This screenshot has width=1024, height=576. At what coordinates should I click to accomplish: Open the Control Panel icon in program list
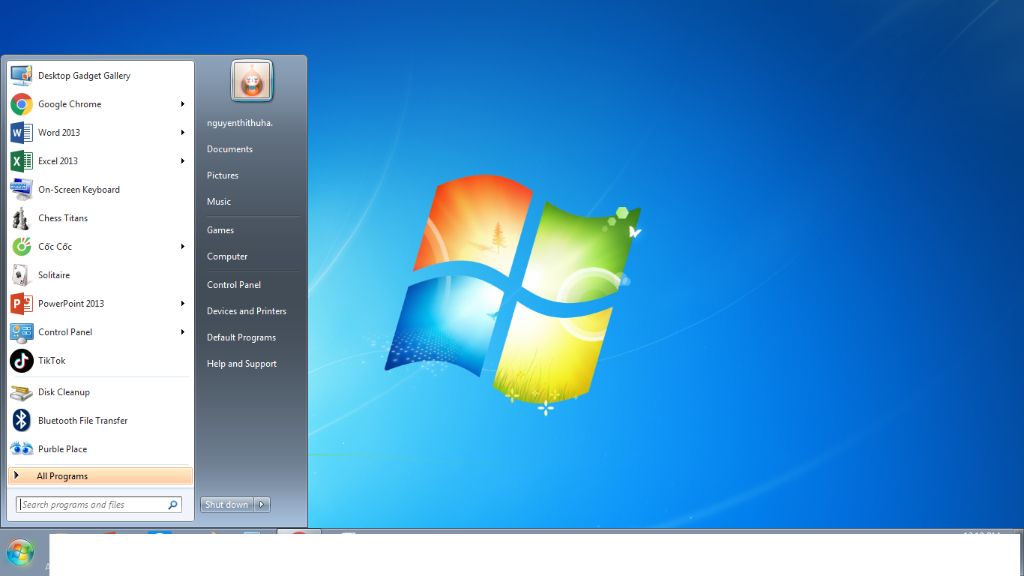pos(22,332)
